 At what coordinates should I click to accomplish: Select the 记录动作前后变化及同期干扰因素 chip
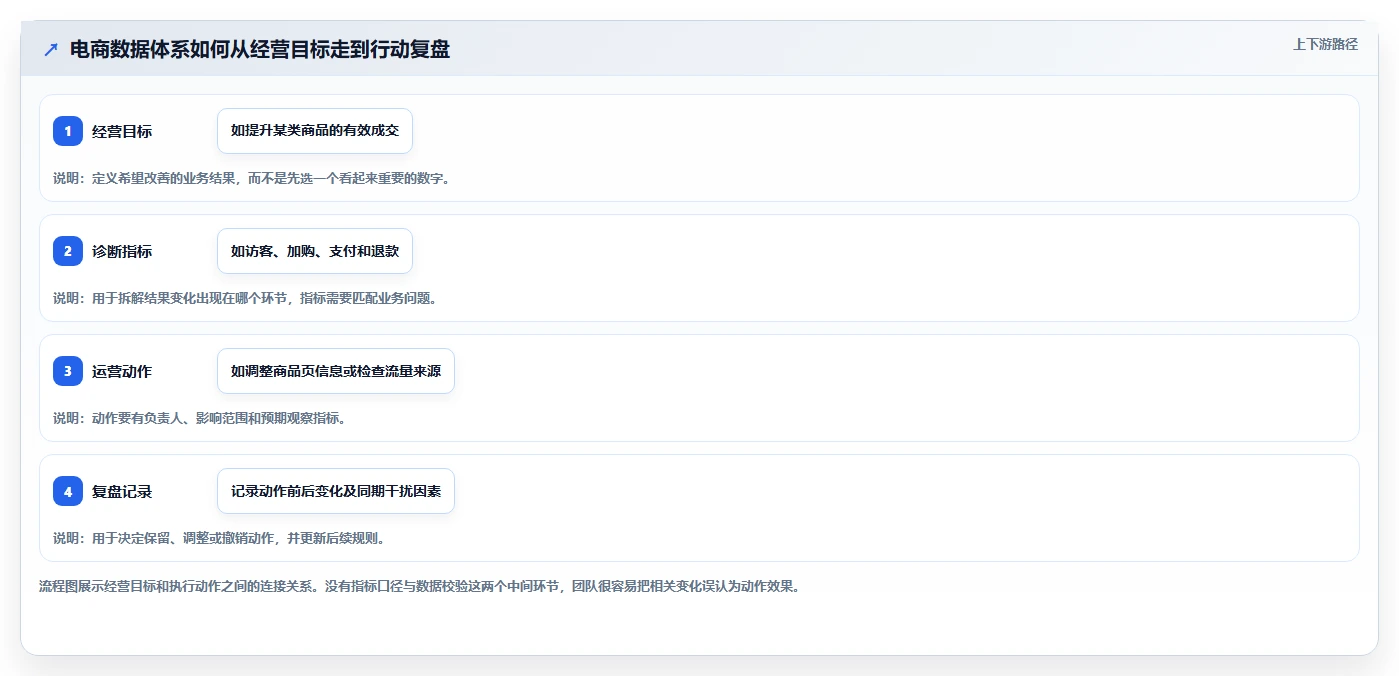(x=336, y=491)
